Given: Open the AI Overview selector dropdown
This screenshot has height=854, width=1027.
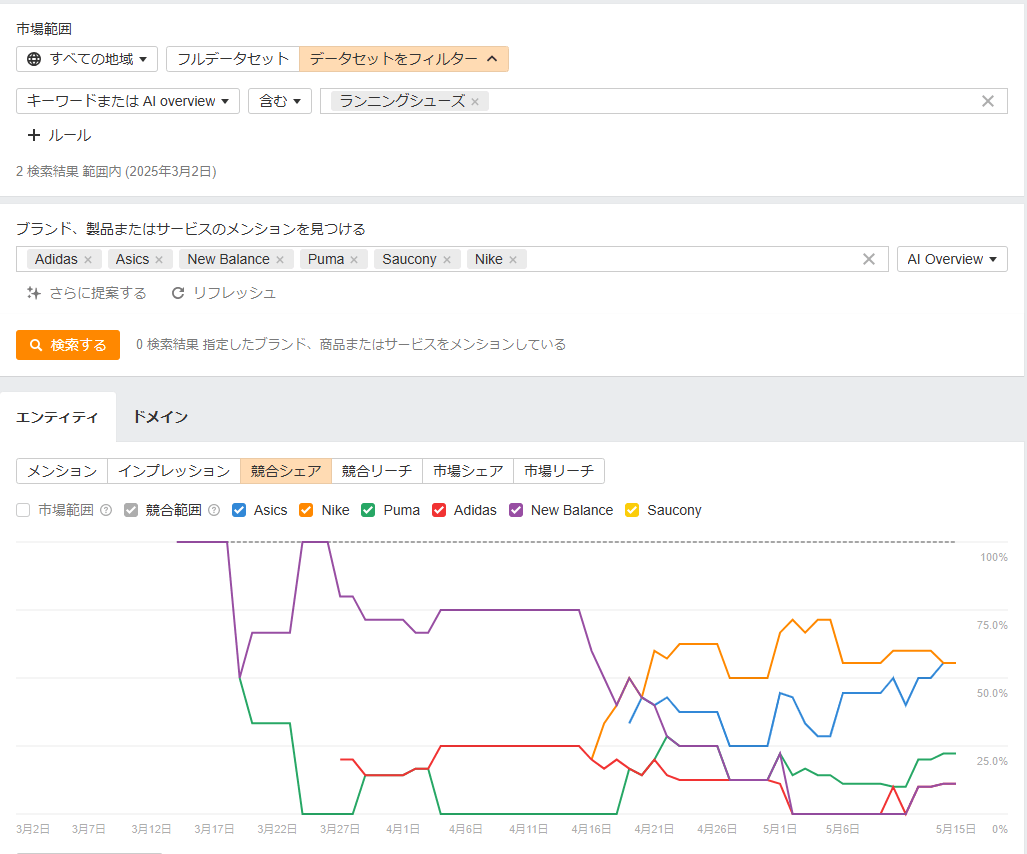Looking at the screenshot, I should click(951, 259).
